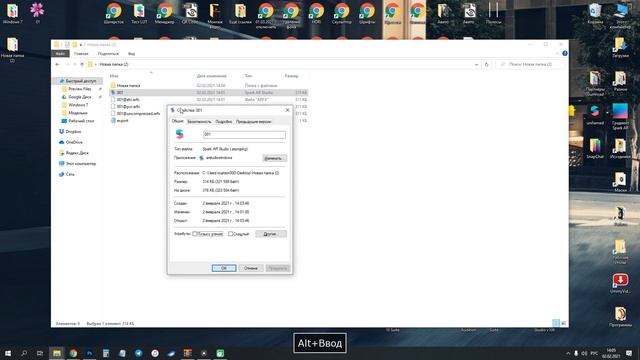Screen dimensions: 640x360
Task: Open the Windows 7 desktop shortcut
Action: (x=12, y=13)
